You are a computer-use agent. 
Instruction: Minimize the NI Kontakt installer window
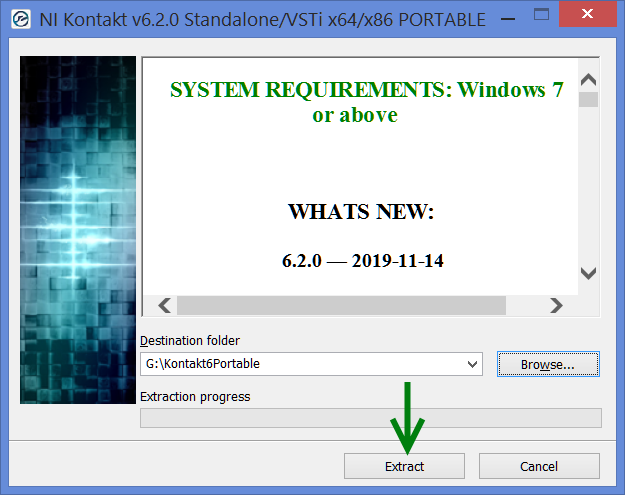tap(508, 18)
